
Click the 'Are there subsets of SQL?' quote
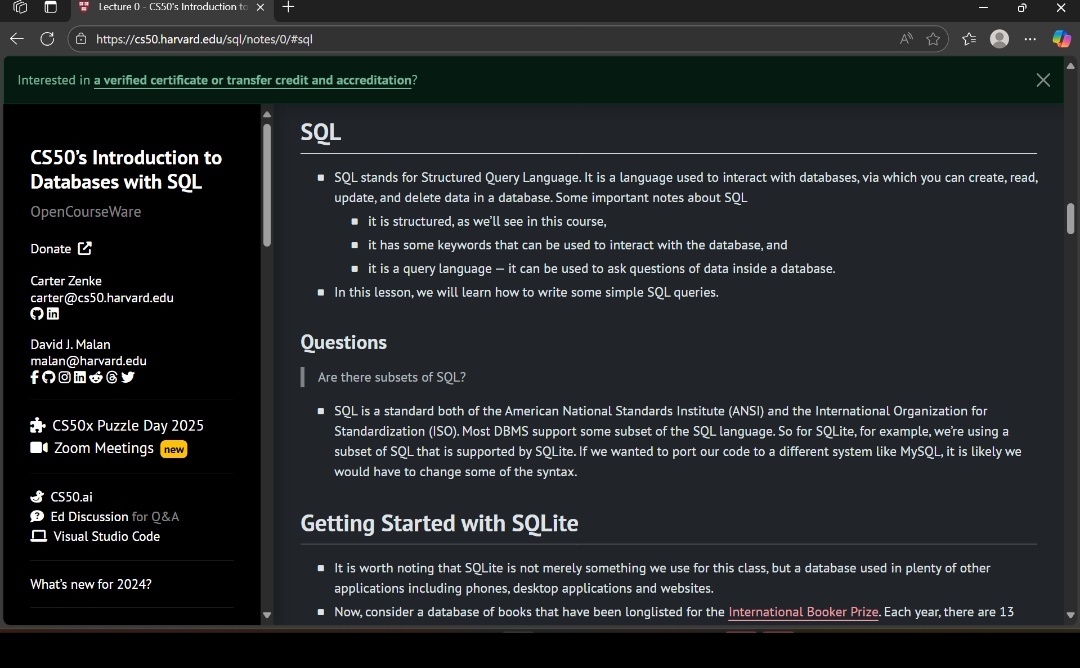click(391, 377)
